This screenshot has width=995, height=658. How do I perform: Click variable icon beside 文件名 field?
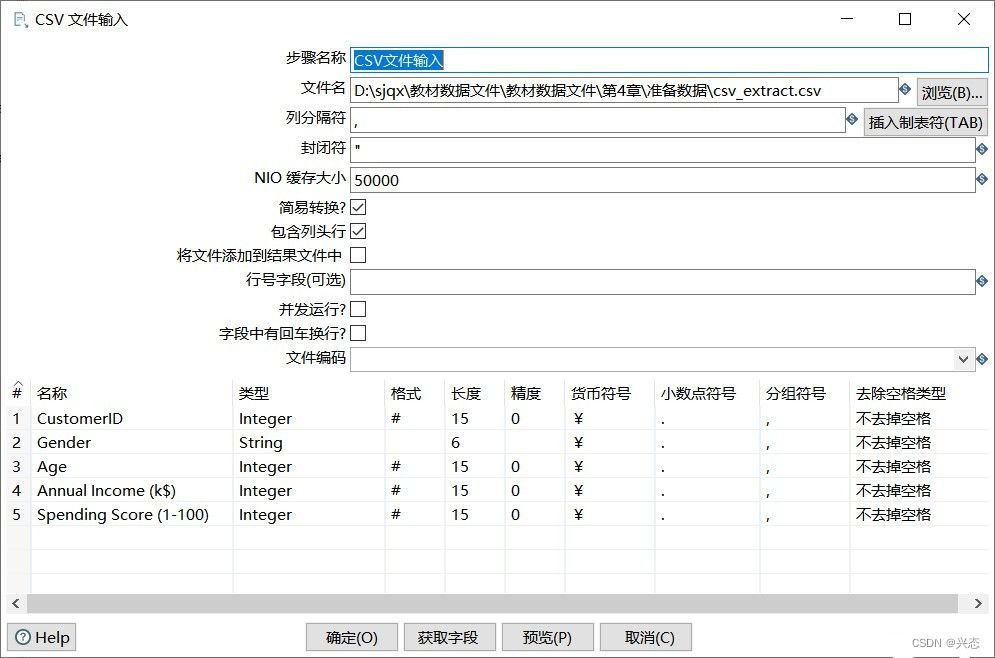(x=906, y=89)
